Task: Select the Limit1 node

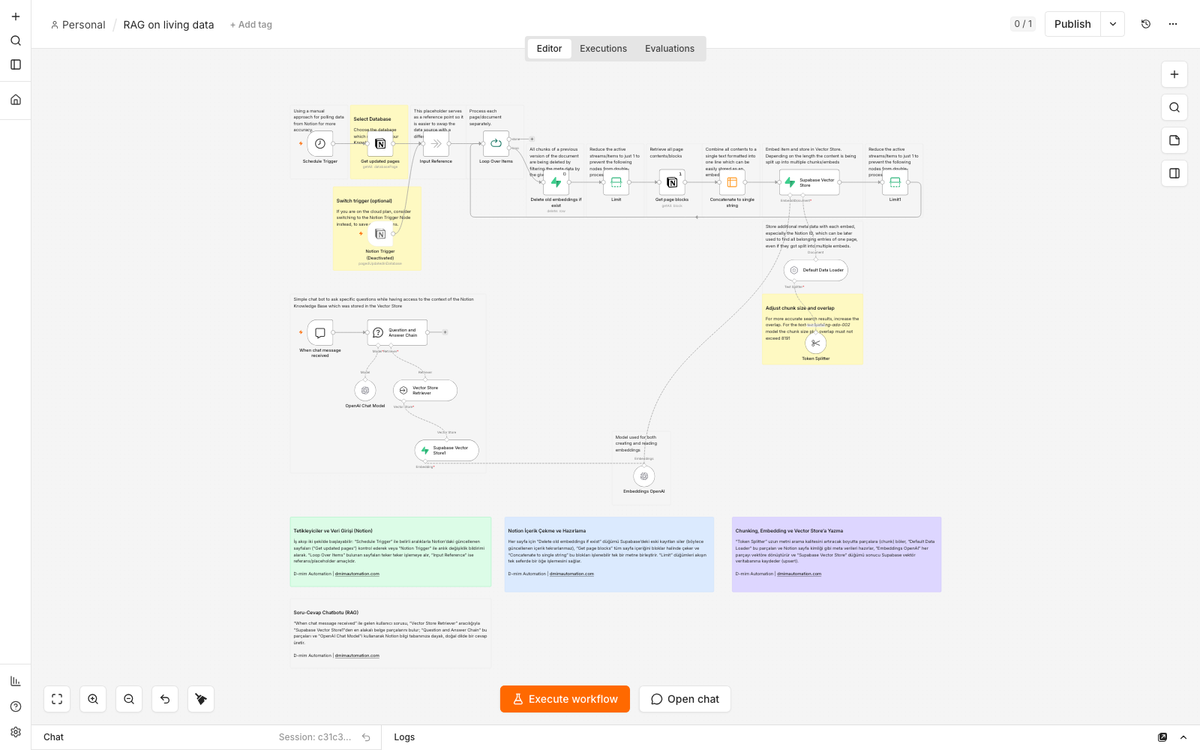Action: tap(895, 182)
